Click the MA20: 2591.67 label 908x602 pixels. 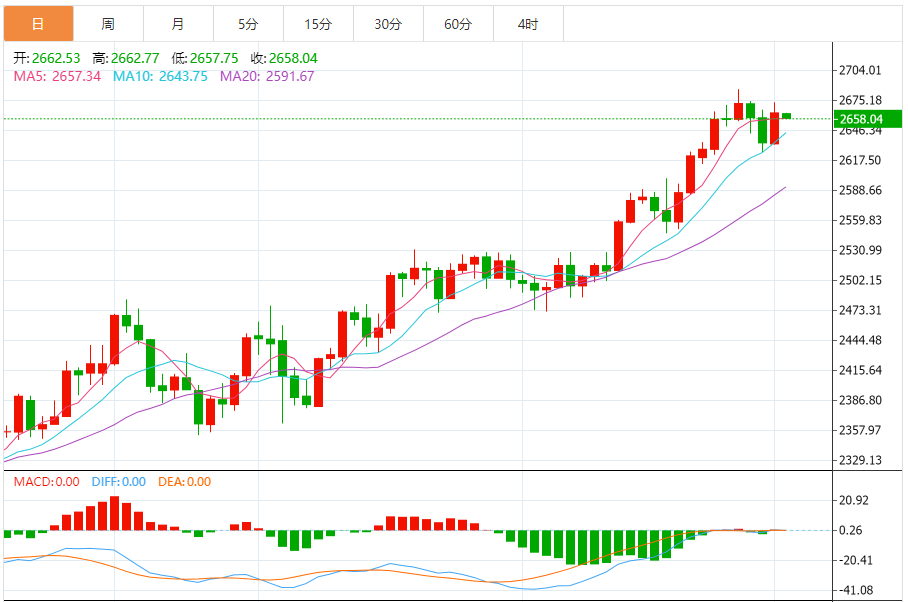pos(267,76)
